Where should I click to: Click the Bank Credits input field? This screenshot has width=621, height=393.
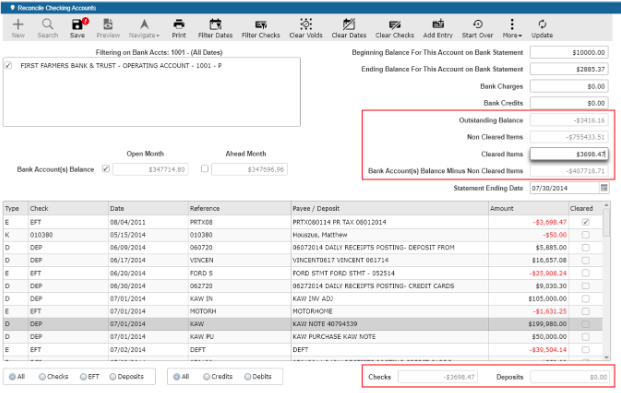click(569, 103)
